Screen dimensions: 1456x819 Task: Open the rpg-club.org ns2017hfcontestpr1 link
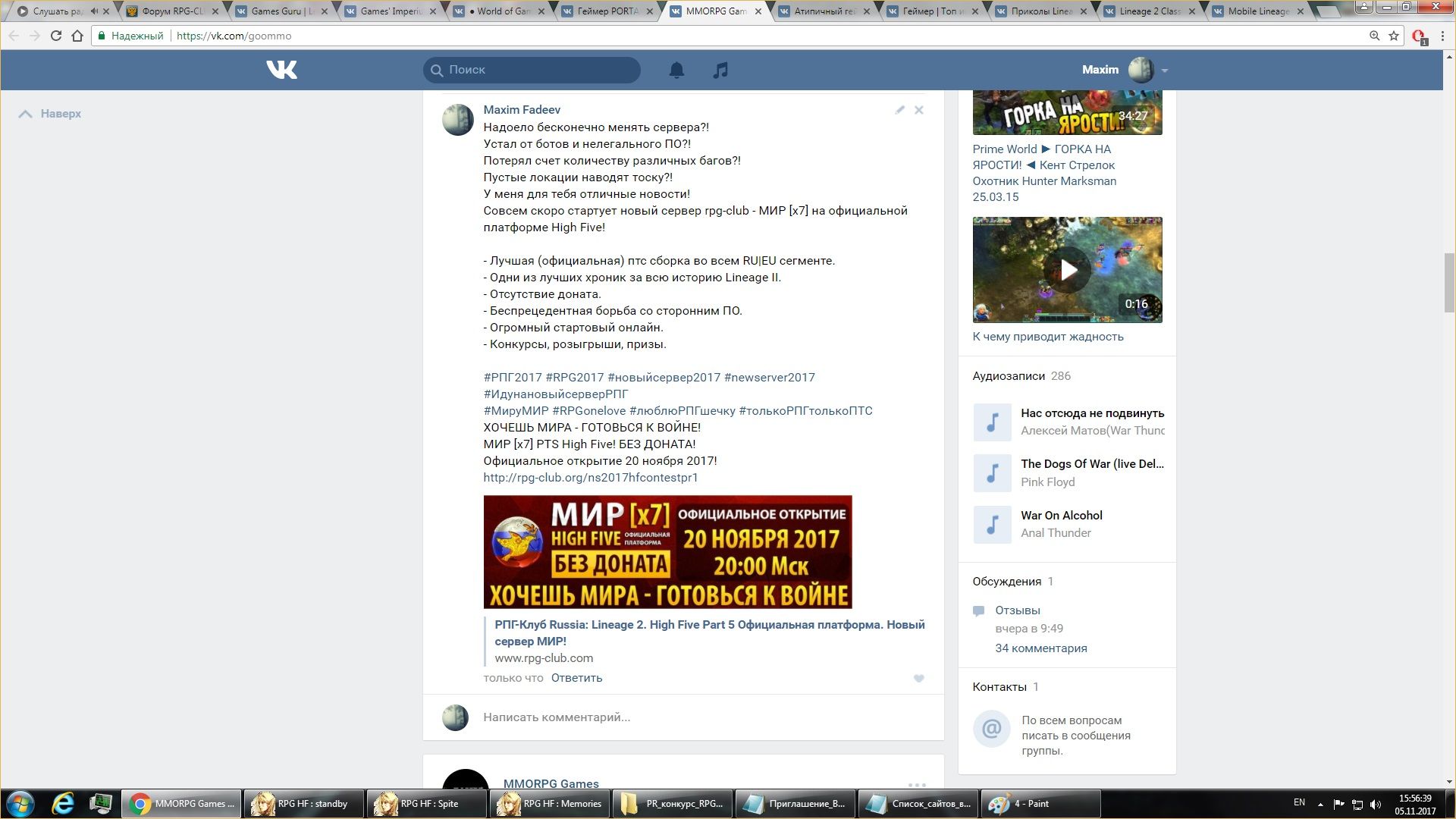590,478
